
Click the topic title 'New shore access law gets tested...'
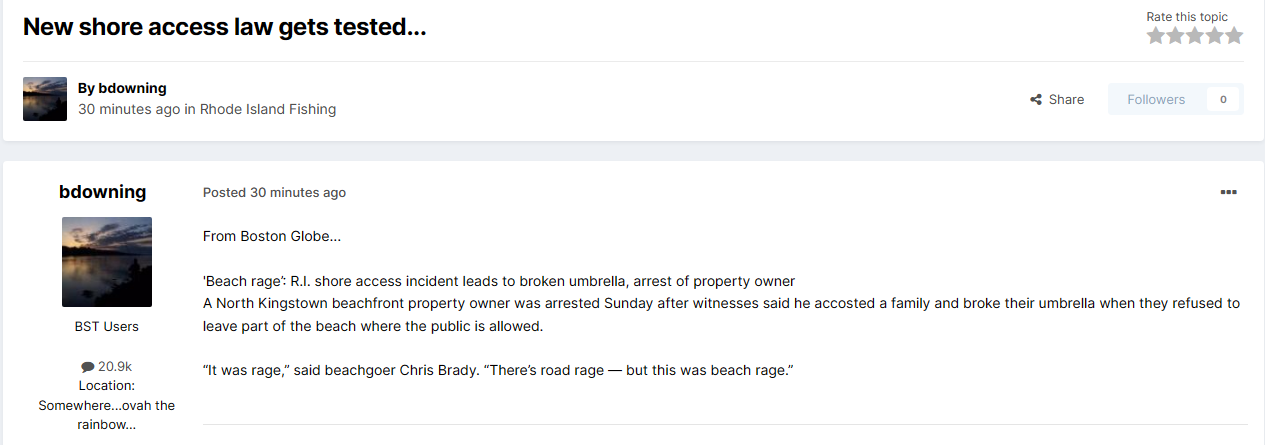(225, 27)
